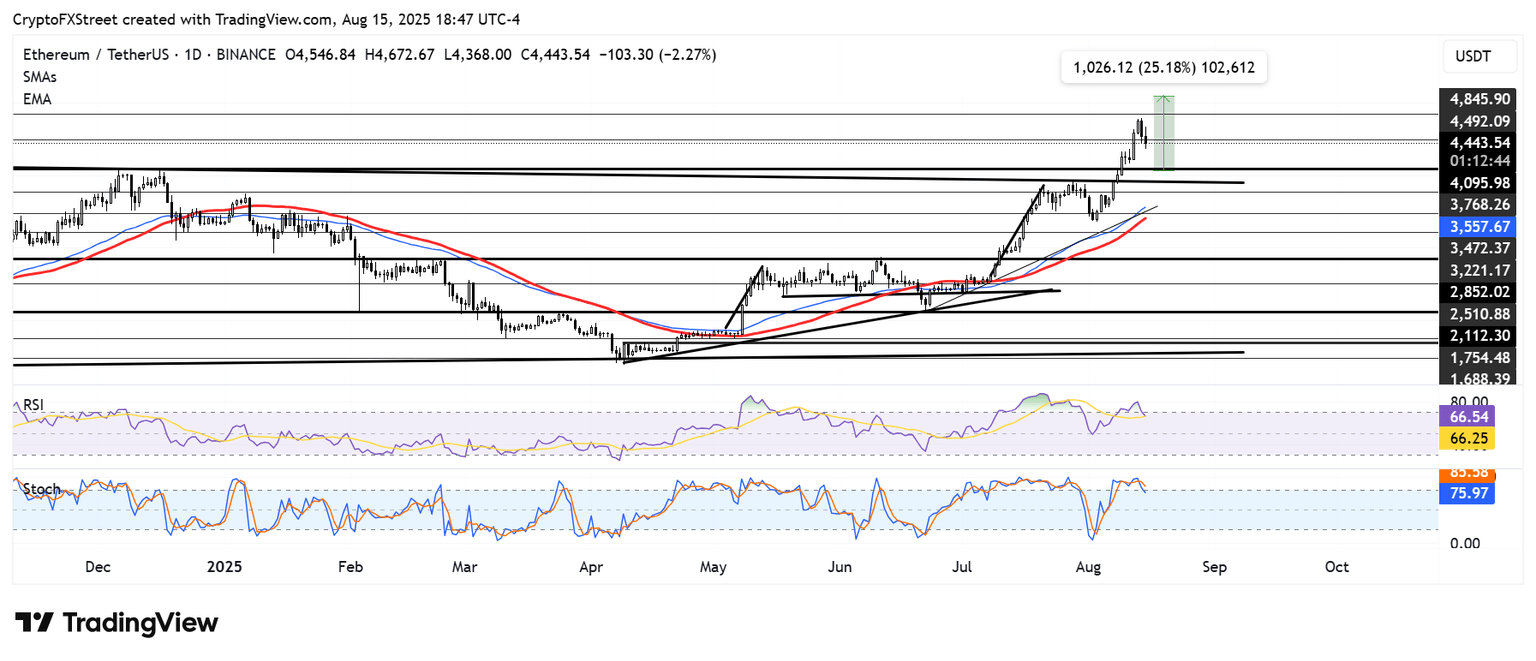
Task: Click the TradingView wordmark text
Action: [140, 623]
